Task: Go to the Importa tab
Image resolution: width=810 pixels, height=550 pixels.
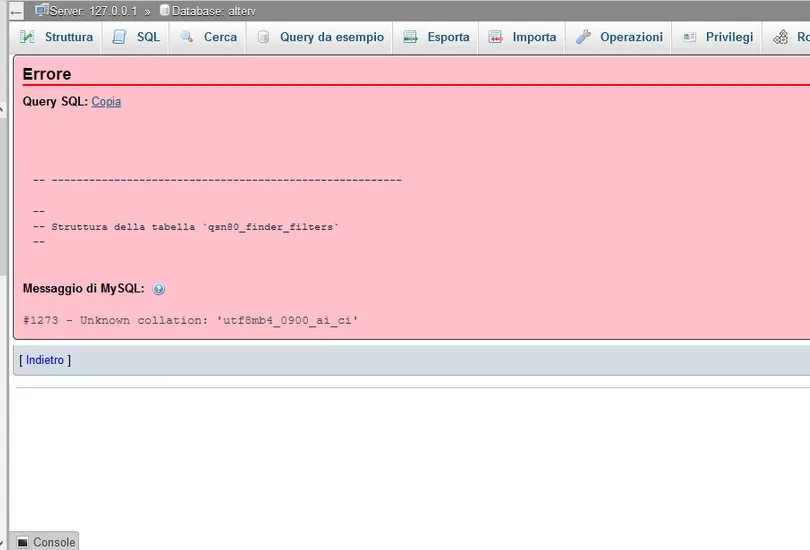Action: coord(522,37)
